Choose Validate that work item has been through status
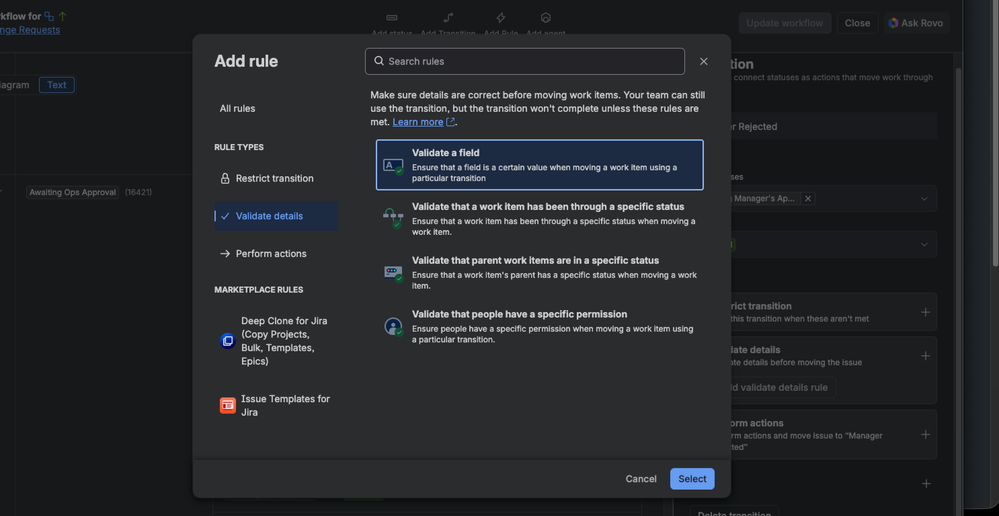Image resolution: width=999 pixels, height=516 pixels. pos(540,219)
